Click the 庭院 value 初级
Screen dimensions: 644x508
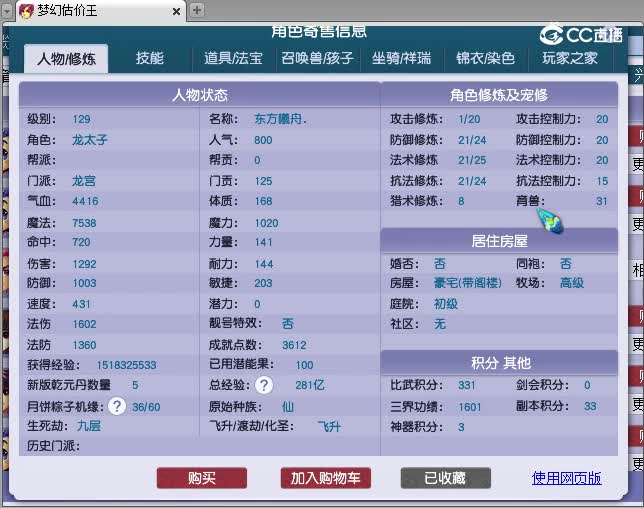point(446,304)
